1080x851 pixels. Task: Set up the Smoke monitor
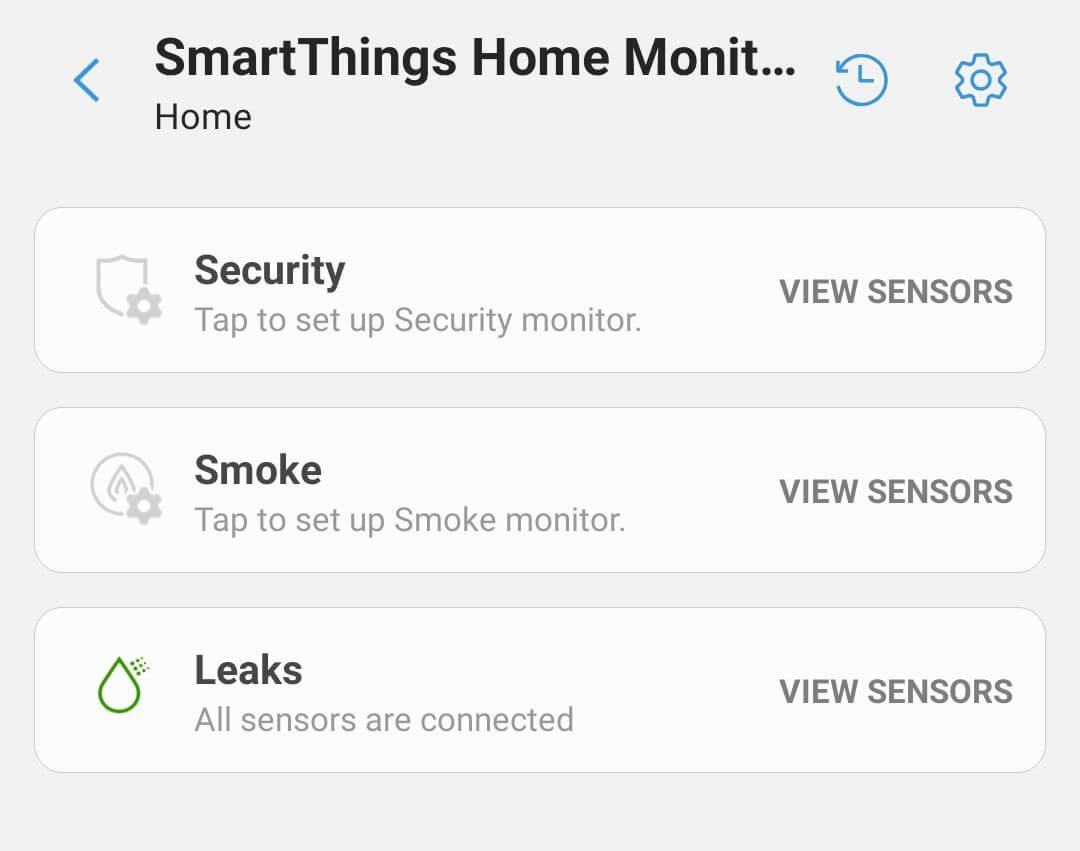click(x=400, y=490)
